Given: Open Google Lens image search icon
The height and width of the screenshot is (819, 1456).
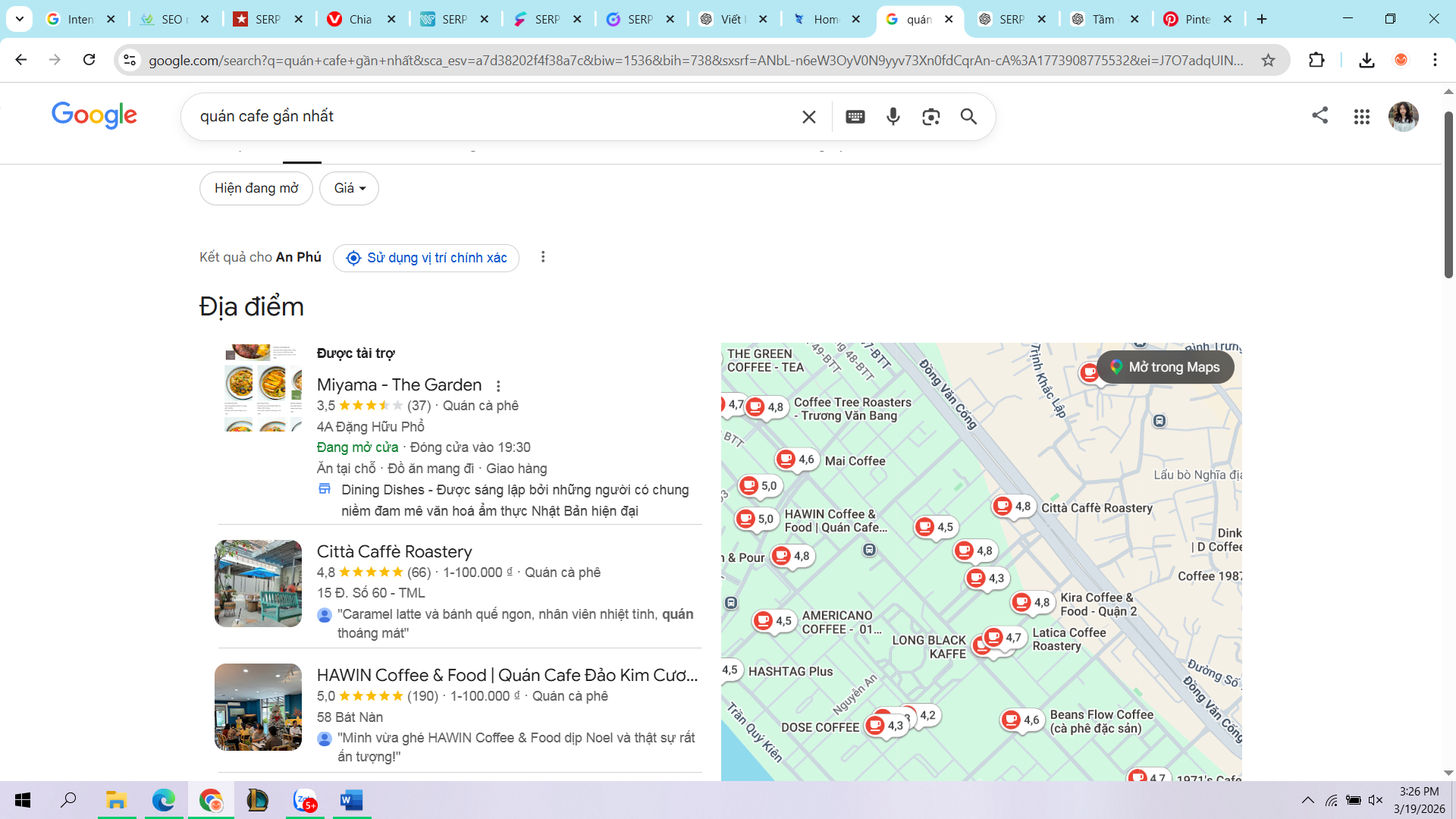Looking at the screenshot, I should [930, 116].
